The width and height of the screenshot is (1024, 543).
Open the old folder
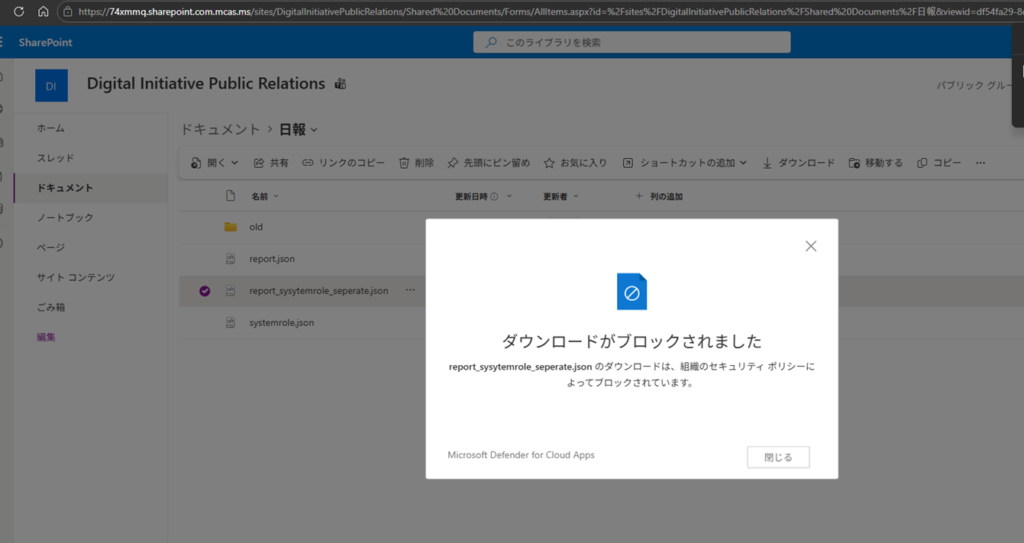tap(256, 227)
